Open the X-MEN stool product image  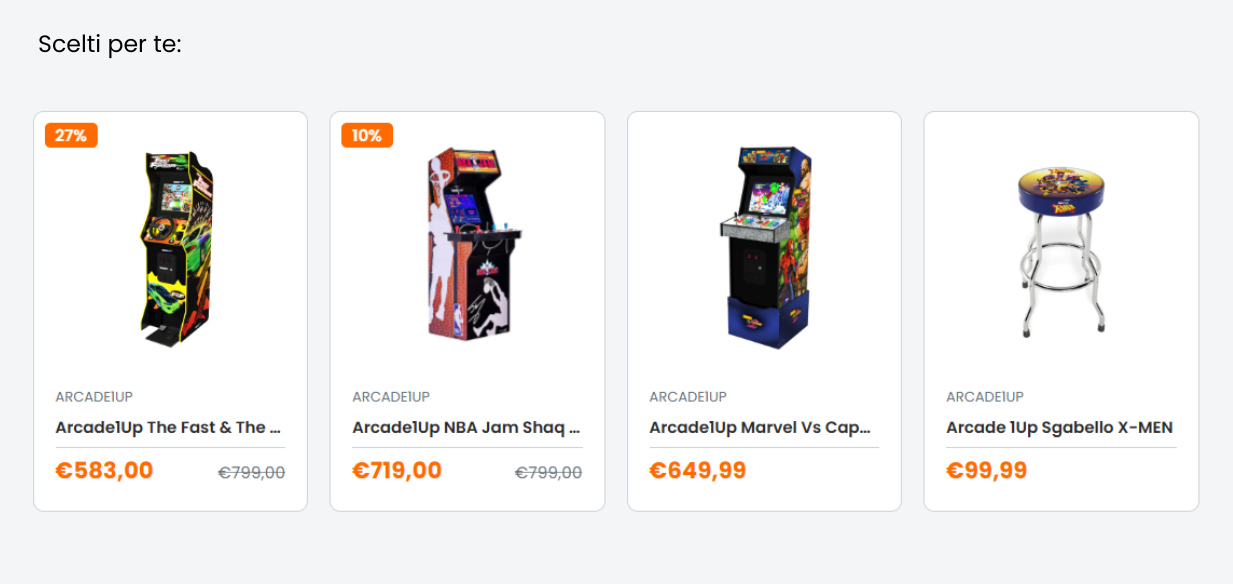click(1061, 250)
